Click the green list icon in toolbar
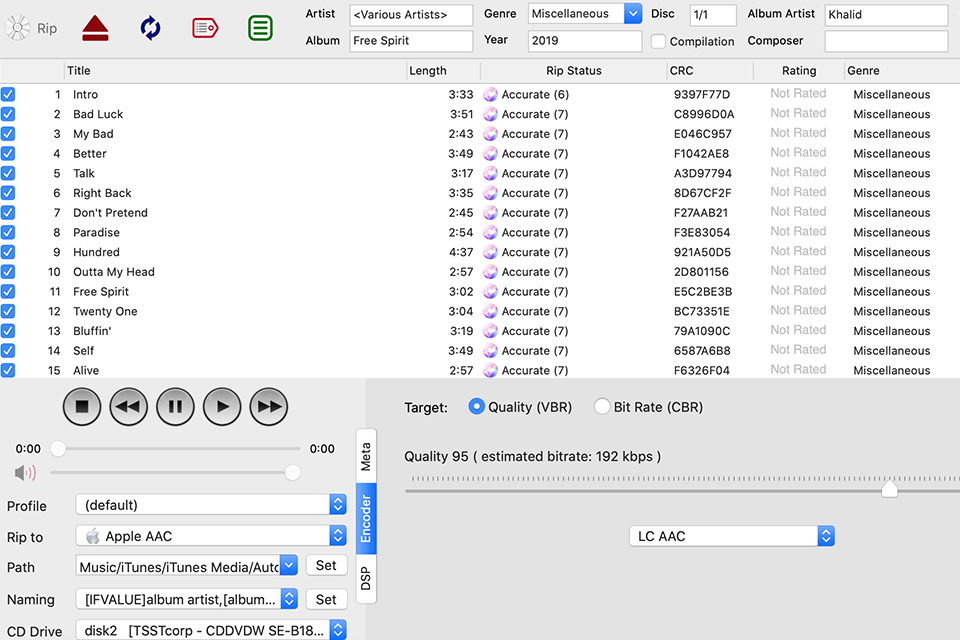Screen dimensions: 960x640 click(260, 28)
